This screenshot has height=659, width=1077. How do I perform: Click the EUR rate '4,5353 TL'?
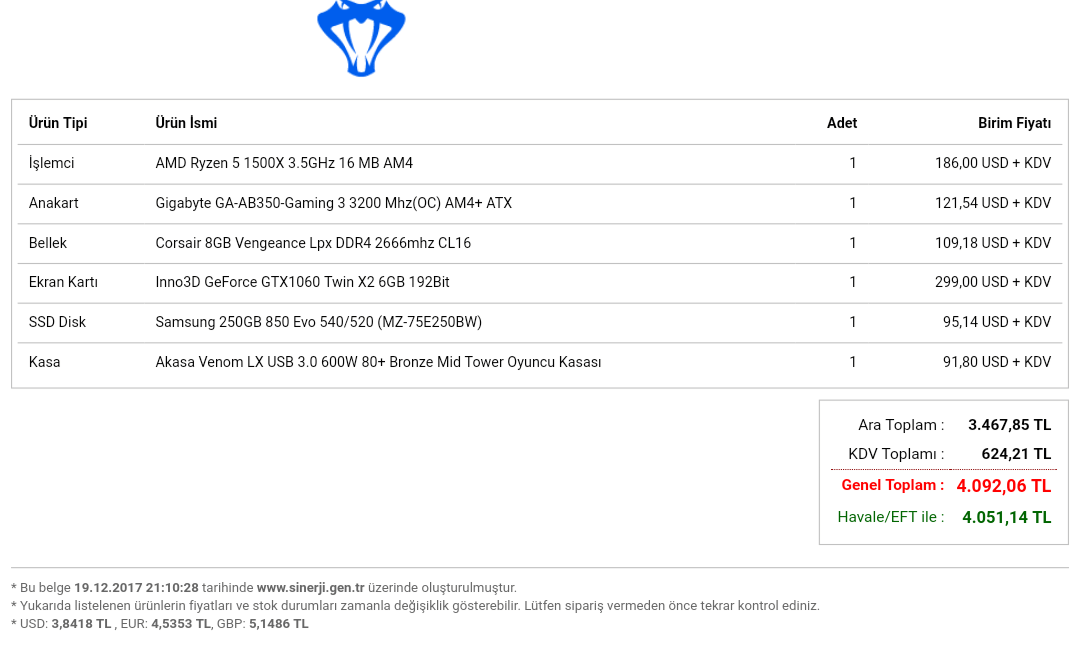(x=181, y=623)
